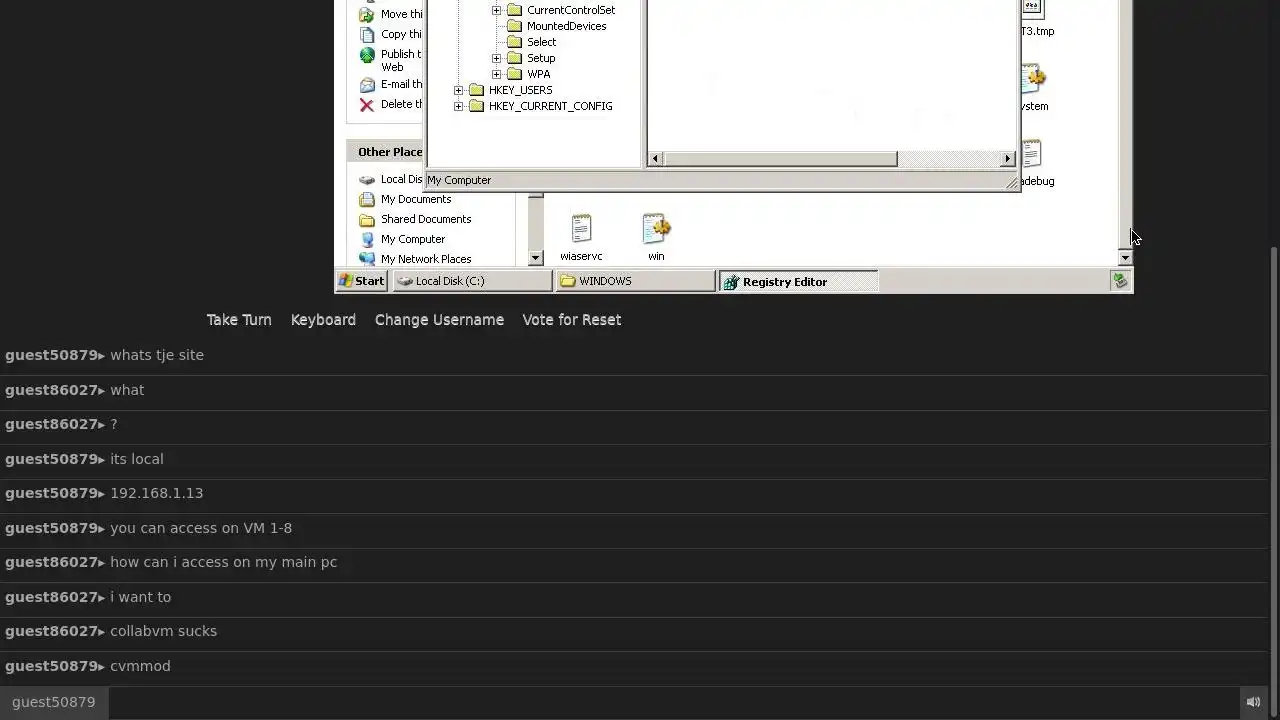The image size is (1280, 720).
Task: Click Vote for Reset
Action: [572, 320]
